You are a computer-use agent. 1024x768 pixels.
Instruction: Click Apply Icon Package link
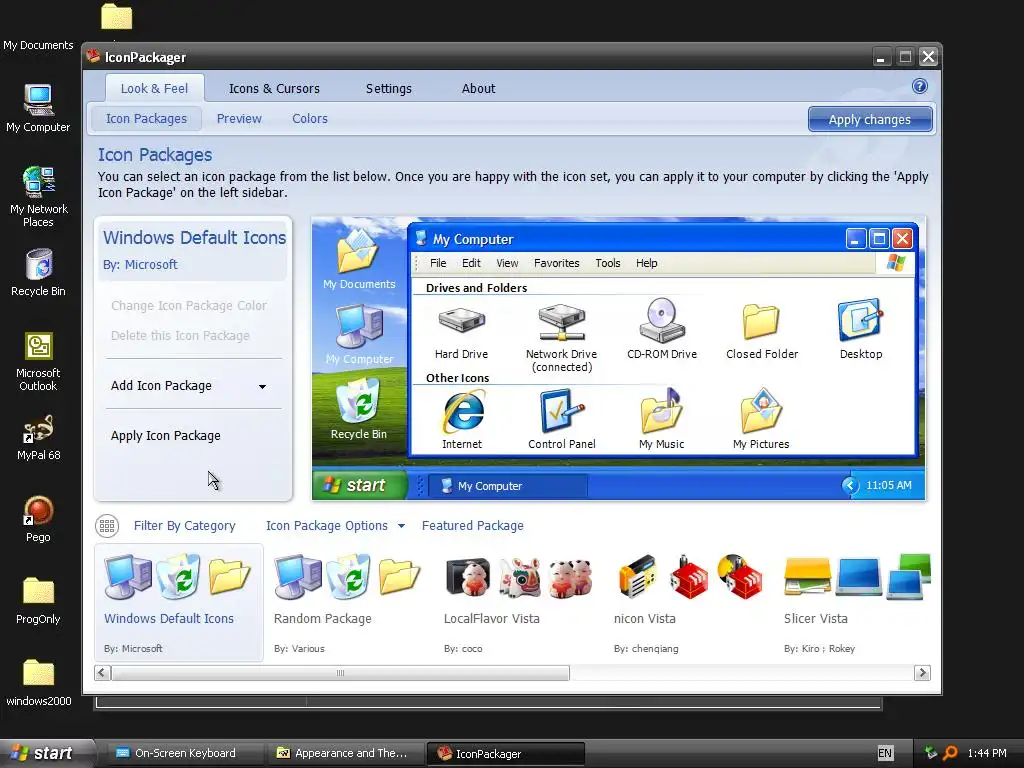click(x=166, y=436)
